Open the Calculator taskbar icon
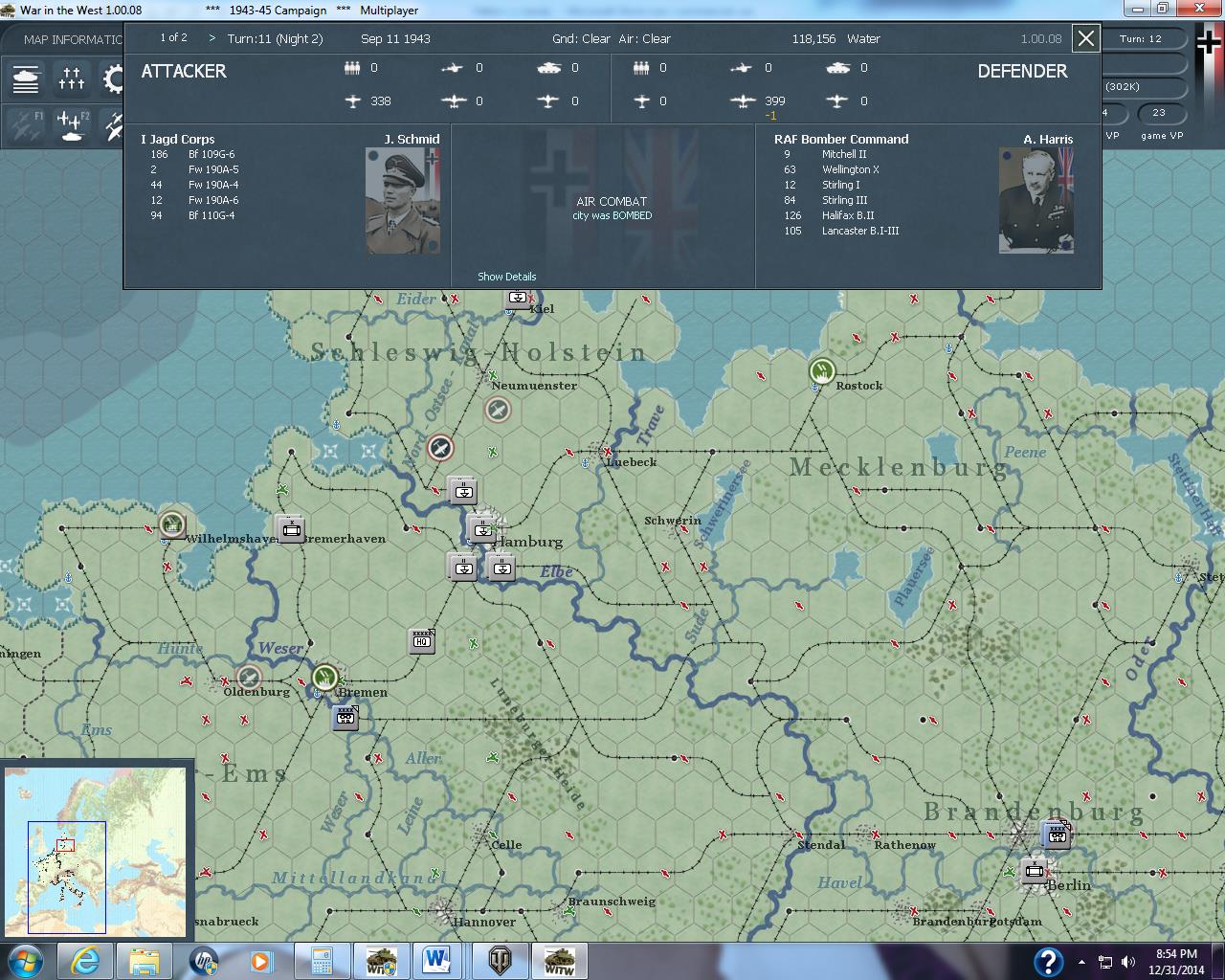 (321, 961)
